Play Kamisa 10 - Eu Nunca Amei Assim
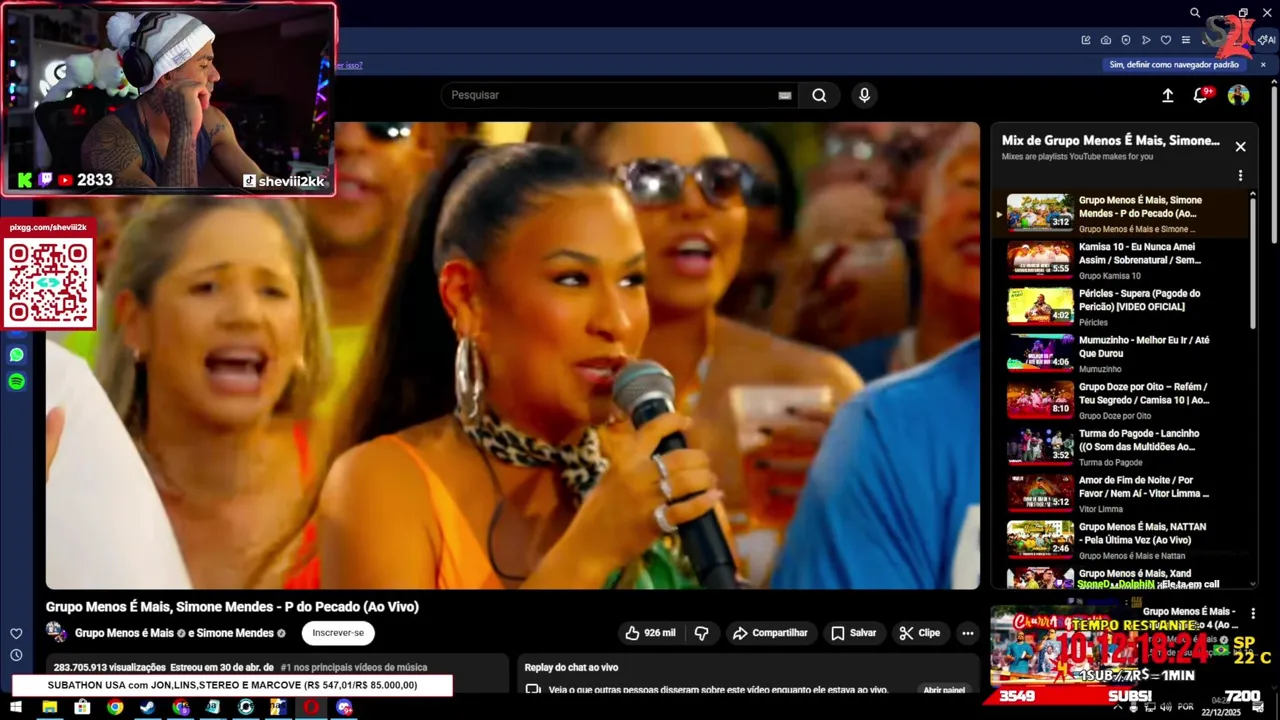The image size is (1280, 720). pyautogui.click(x=1126, y=259)
